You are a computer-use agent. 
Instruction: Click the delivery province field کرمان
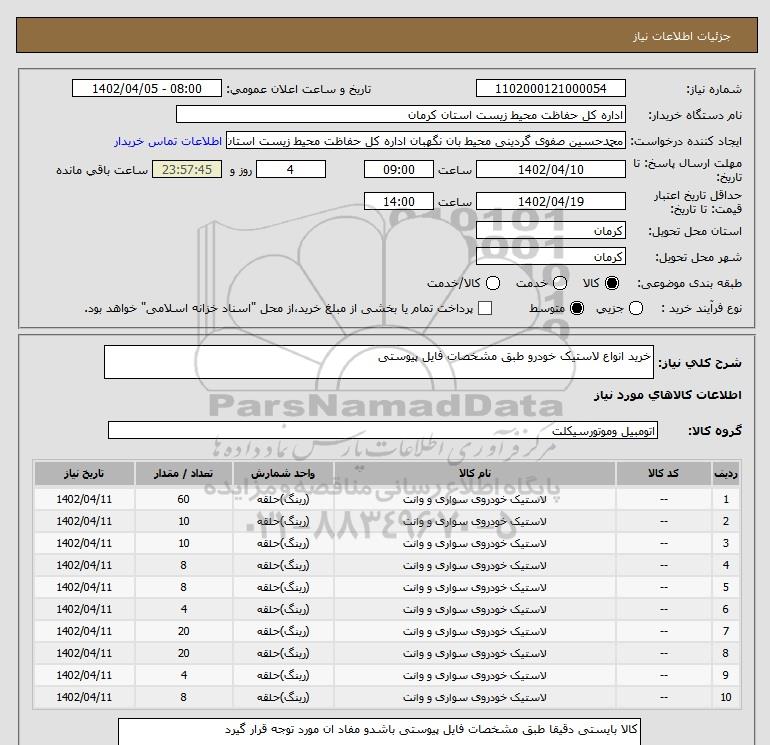[x=550, y=230]
